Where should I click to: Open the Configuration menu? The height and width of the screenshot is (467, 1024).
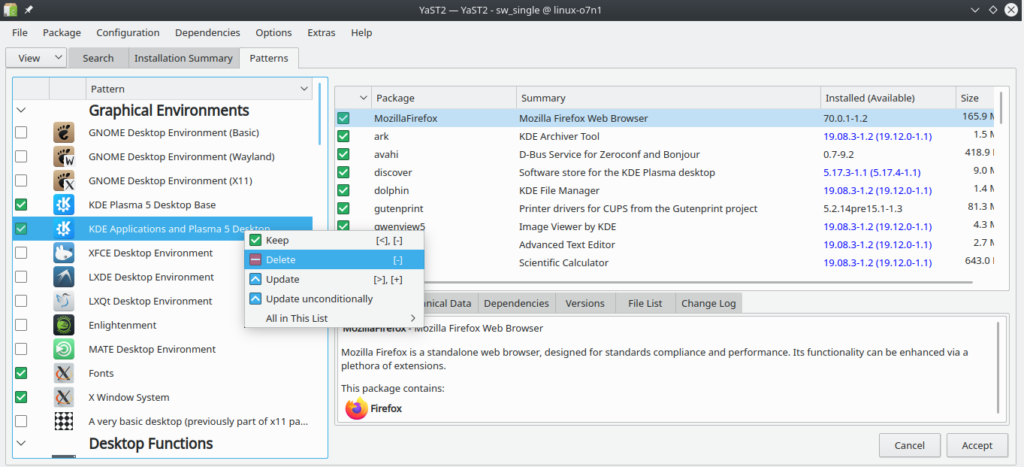pos(128,33)
